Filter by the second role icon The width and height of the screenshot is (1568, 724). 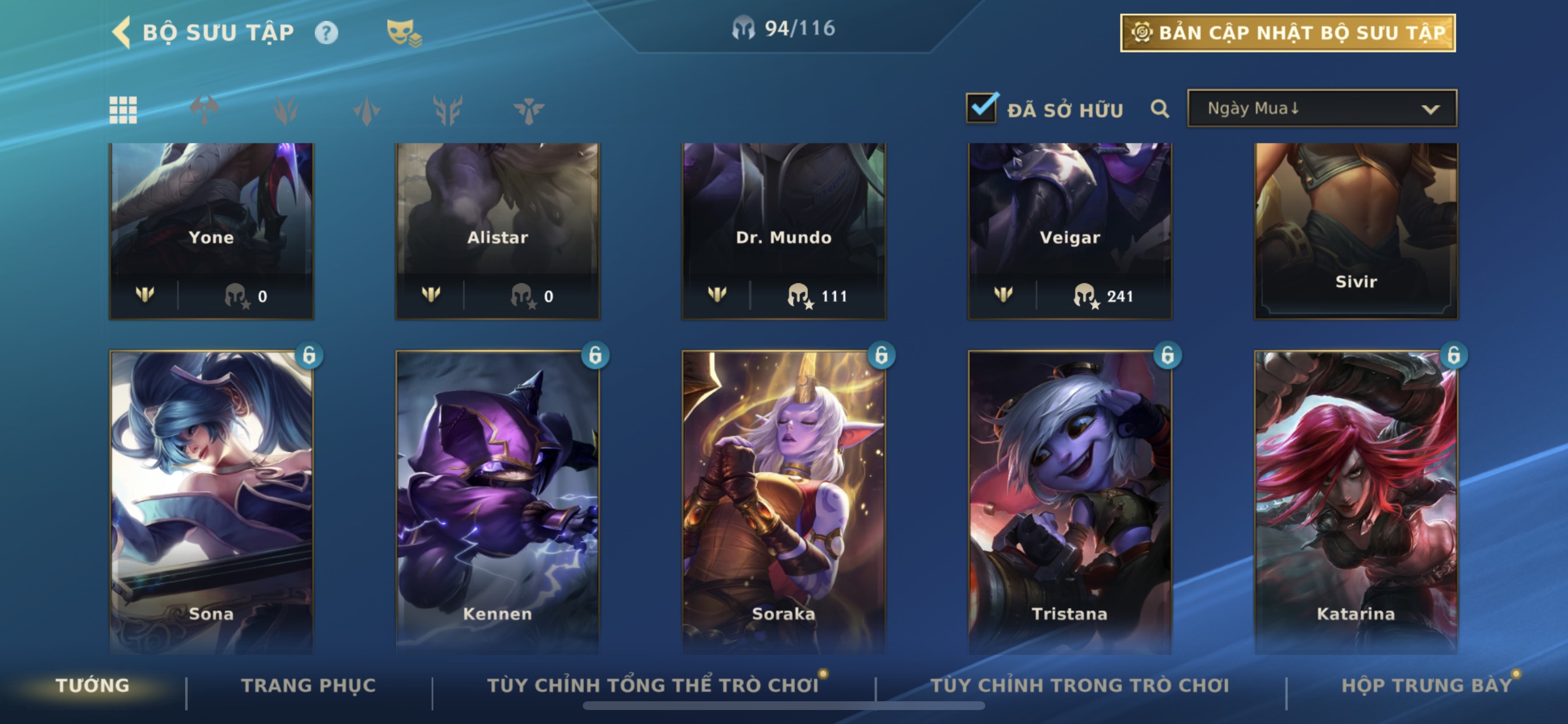coord(285,110)
